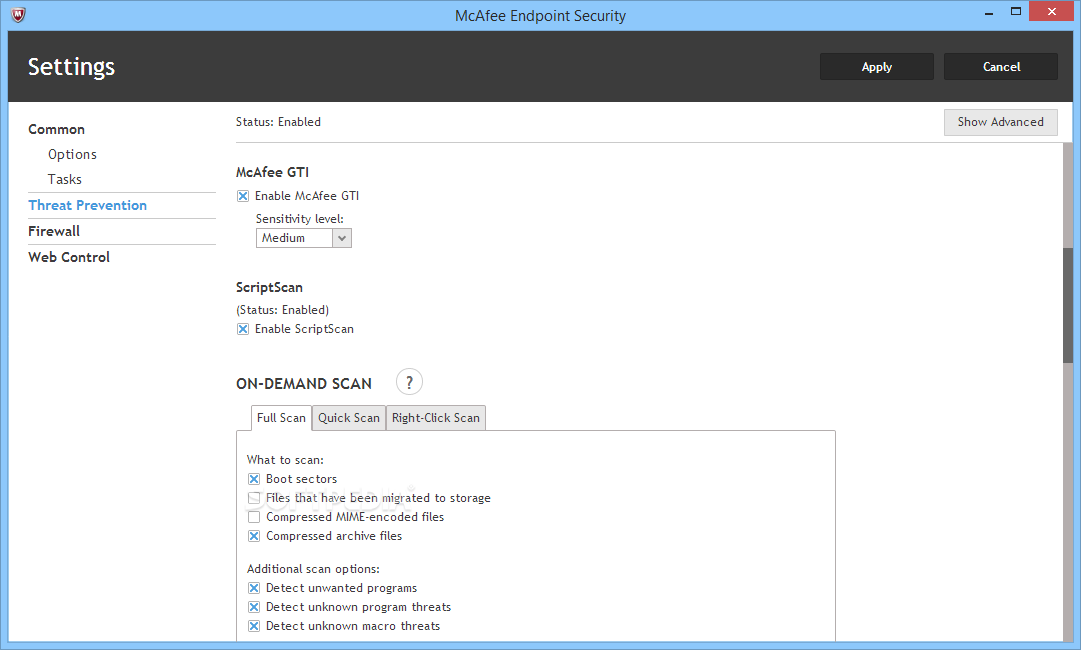1081x650 pixels.
Task: Uncheck Enable ScriptScan
Action: coord(243,329)
